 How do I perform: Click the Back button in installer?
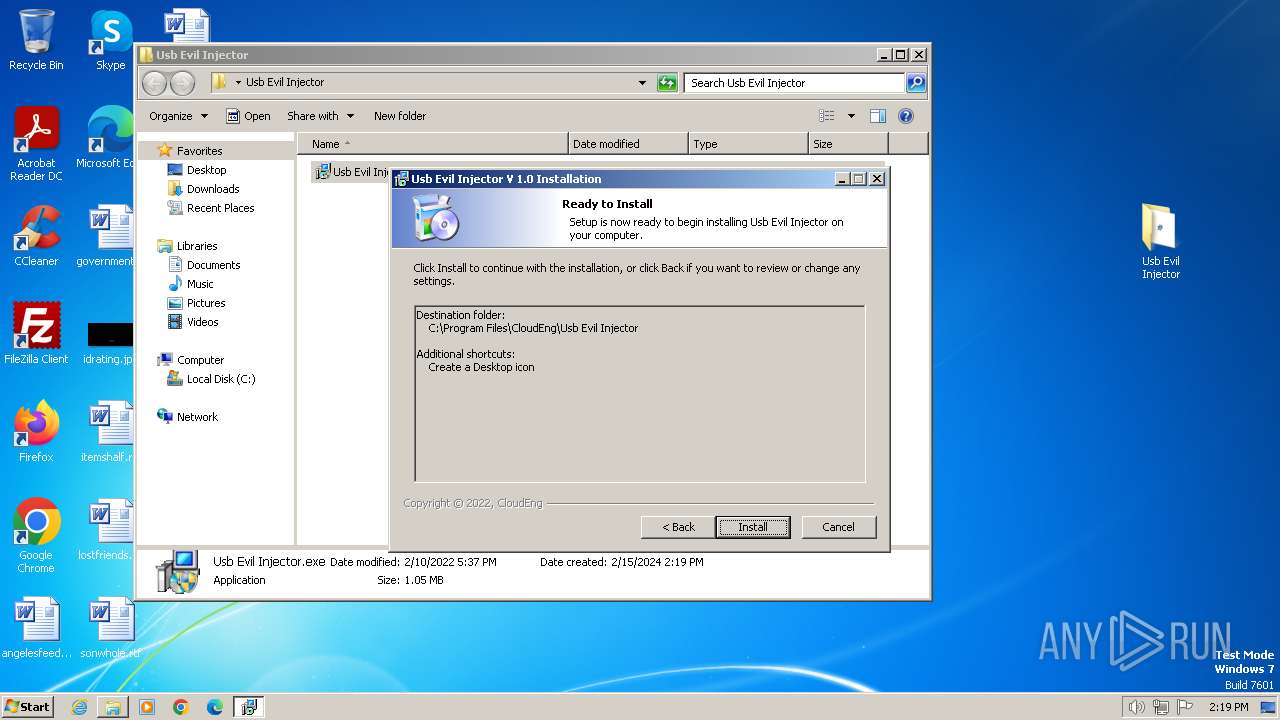point(678,527)
